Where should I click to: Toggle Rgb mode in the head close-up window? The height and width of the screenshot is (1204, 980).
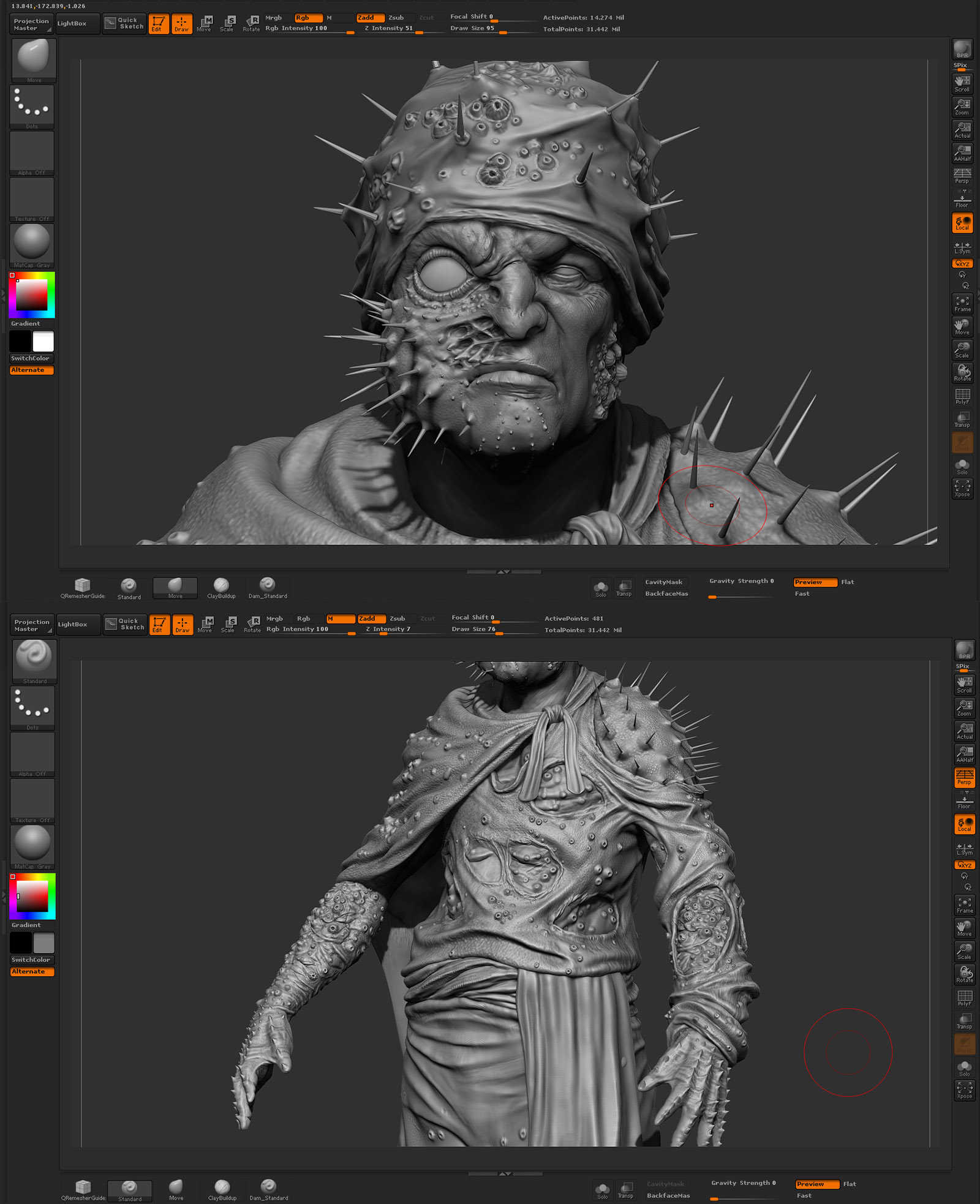(x=308, y=18)
